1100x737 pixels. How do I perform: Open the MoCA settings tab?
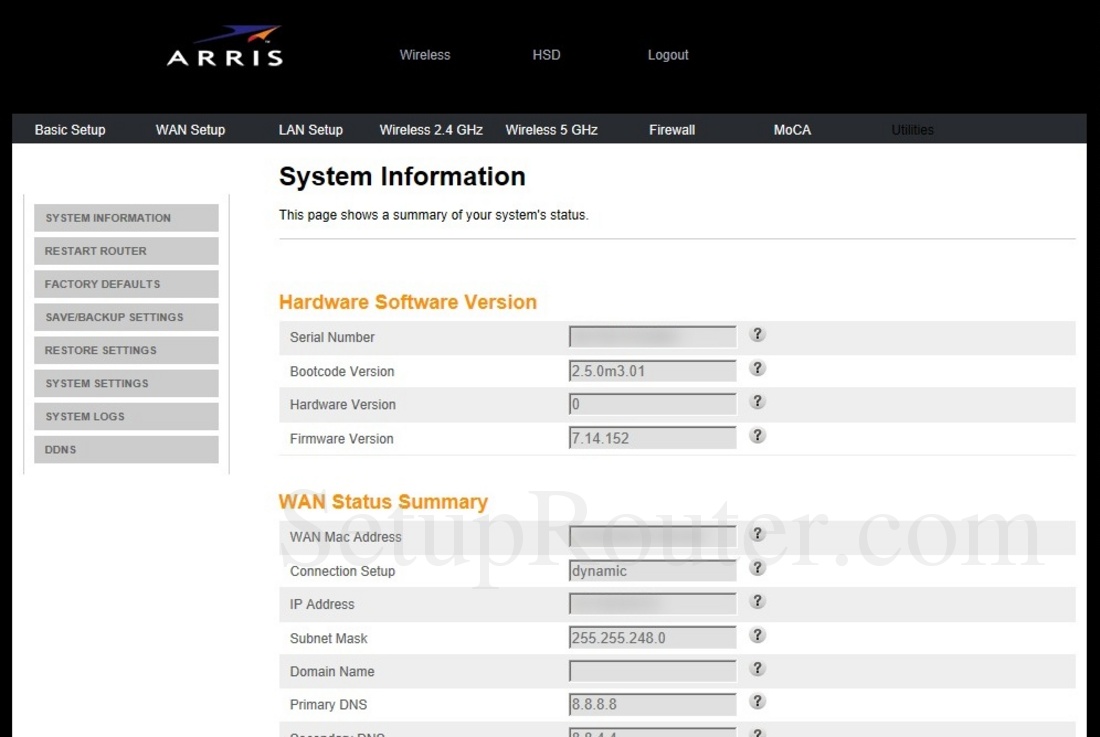click(x=791, y=129)
